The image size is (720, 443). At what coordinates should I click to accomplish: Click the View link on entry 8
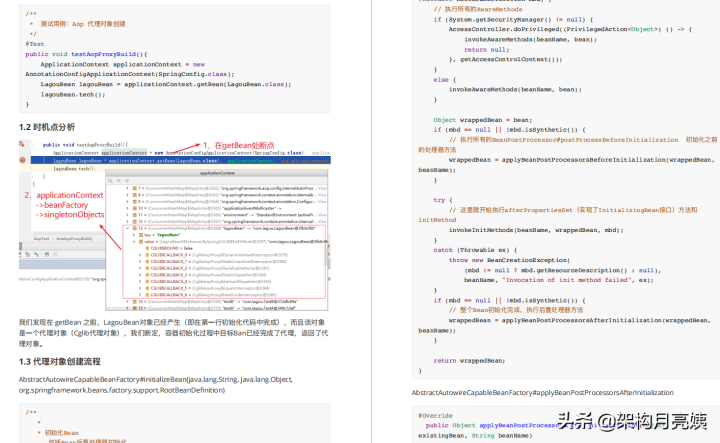[x=322, y=195]
